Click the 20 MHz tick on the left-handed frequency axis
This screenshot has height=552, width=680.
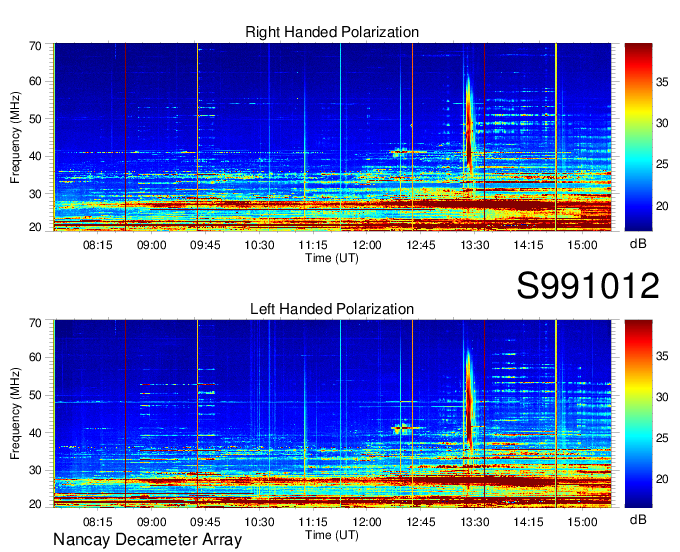coord(36,504)
